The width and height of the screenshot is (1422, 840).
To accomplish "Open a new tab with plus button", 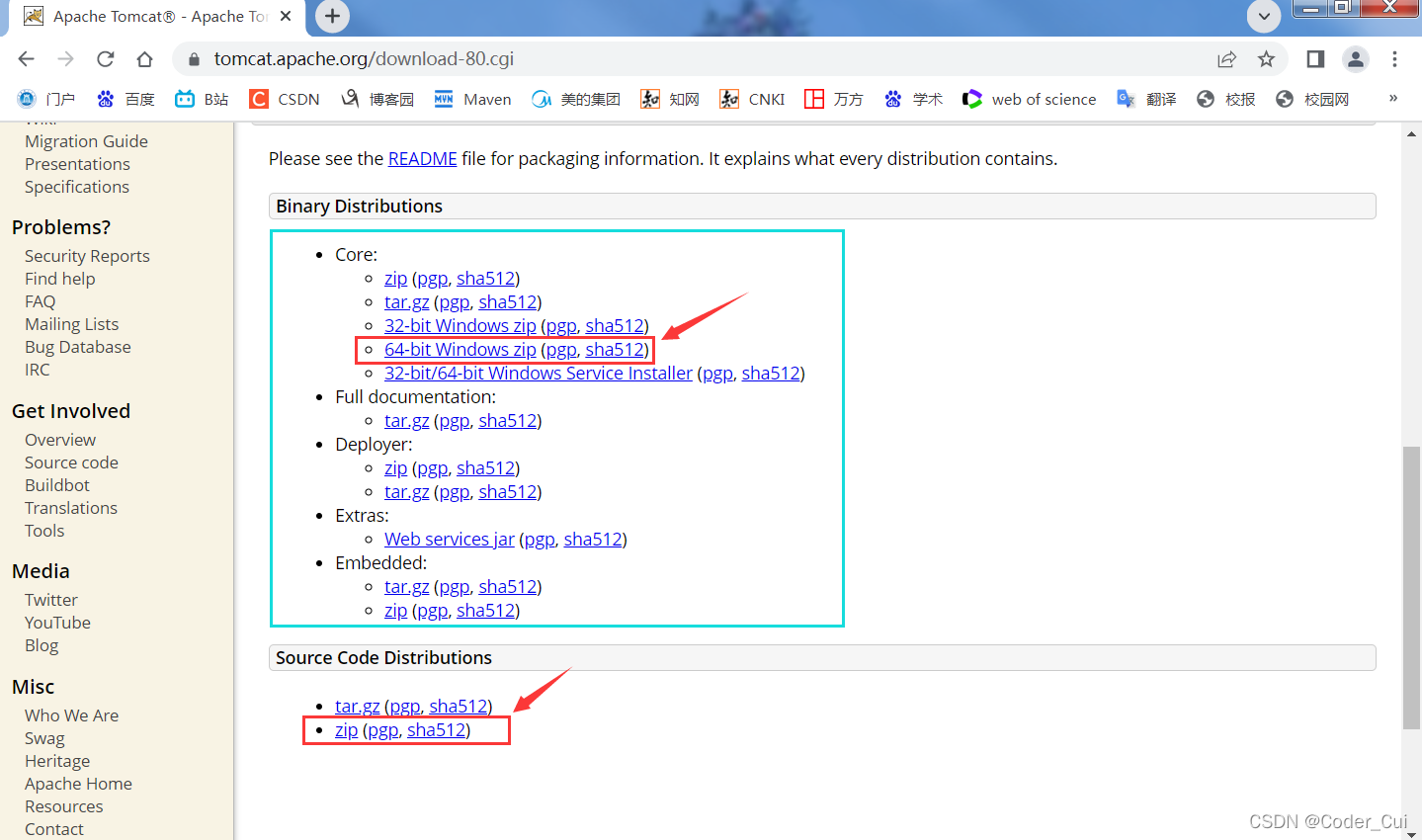I will coord(332,16).
